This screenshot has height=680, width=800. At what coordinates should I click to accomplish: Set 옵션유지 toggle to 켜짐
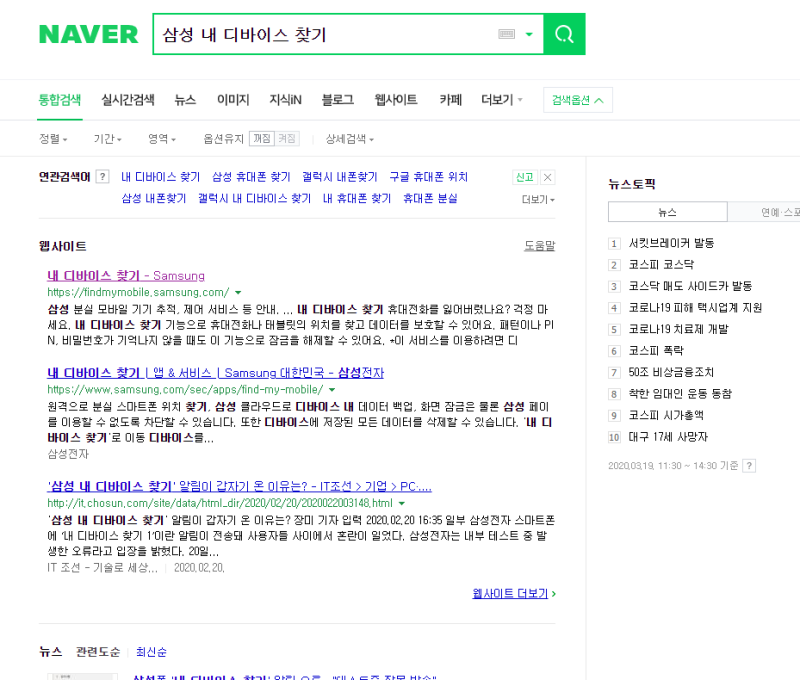[287, 139]
